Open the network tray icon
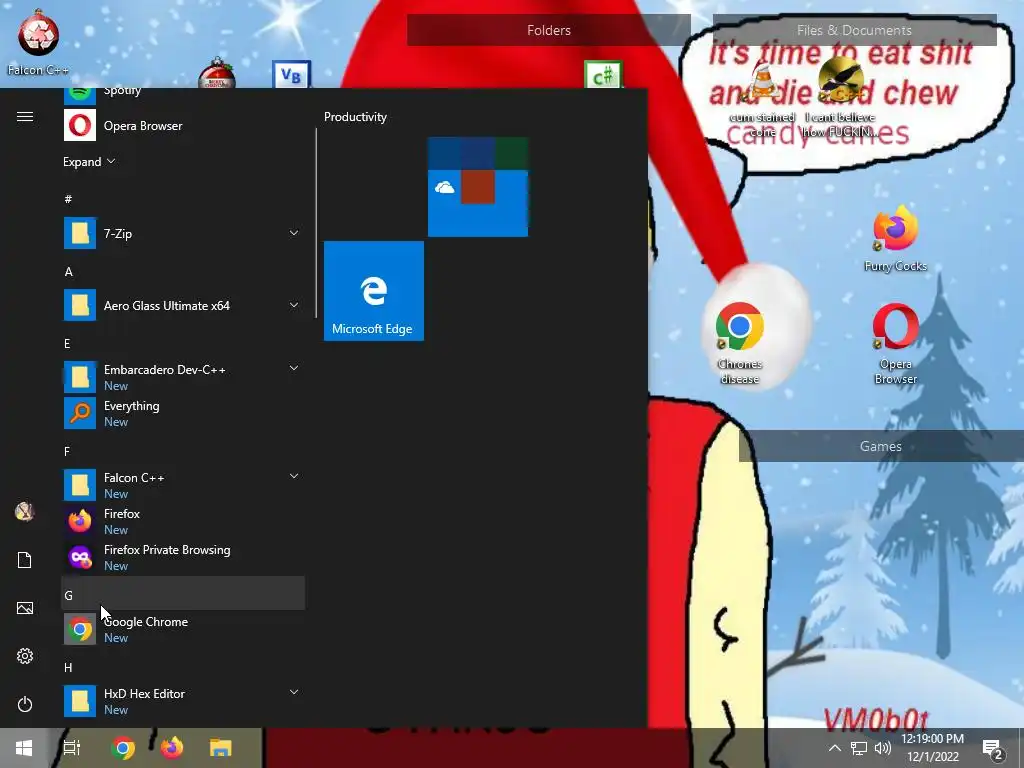The height and width of the screenshot is (768, 1024). 859,748
